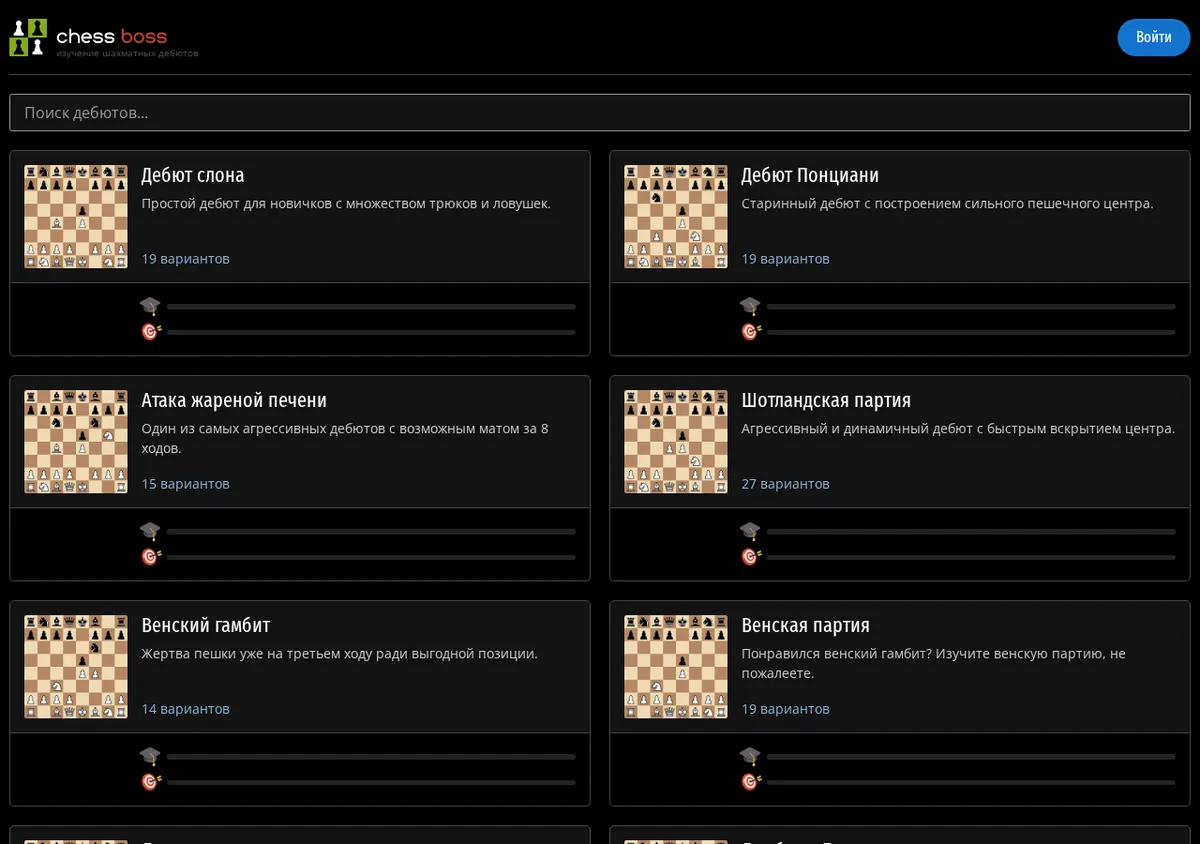Open the Венская партия title link
The height and width of the screenshot is (844, 1200).
point(806,625)
